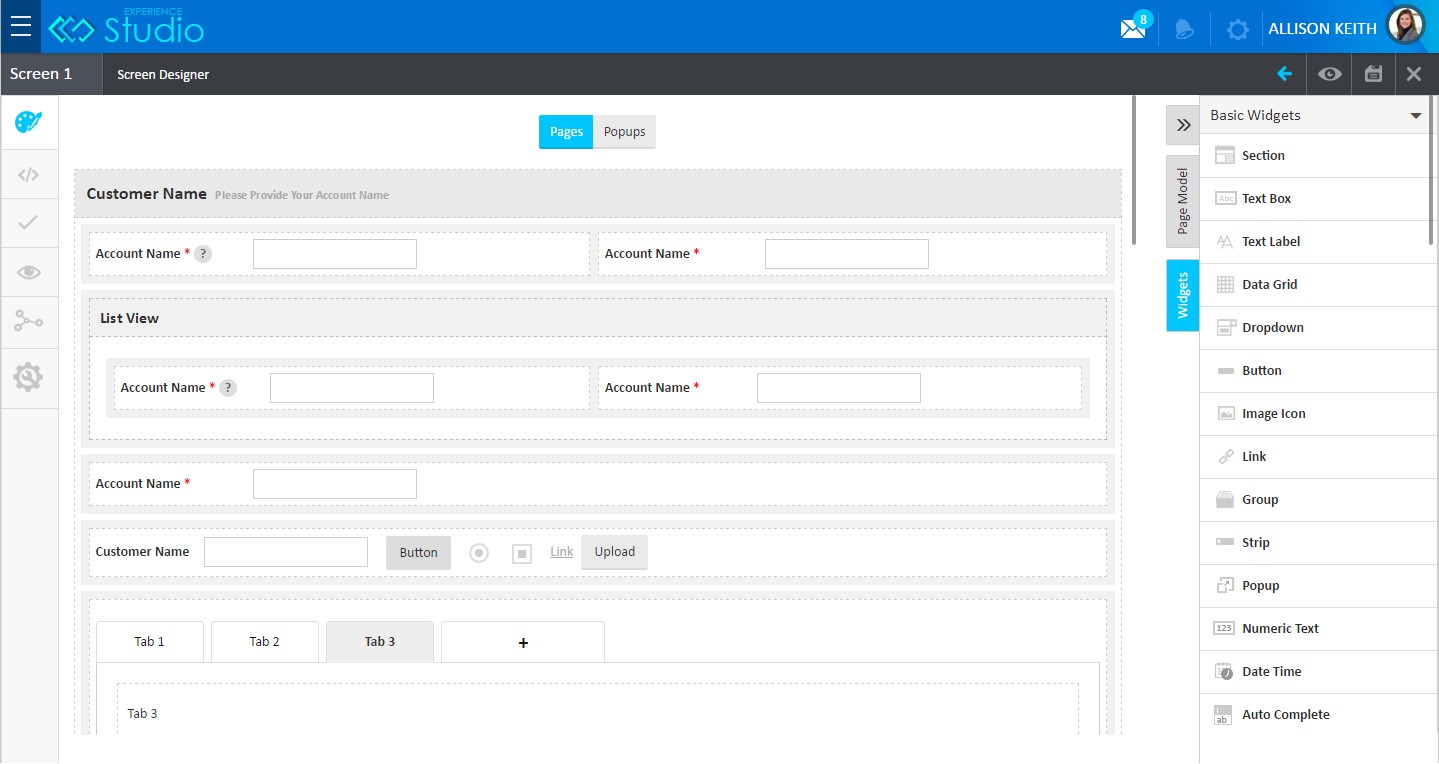Select the radio button widget in Customer Name row

coord(479,553)
